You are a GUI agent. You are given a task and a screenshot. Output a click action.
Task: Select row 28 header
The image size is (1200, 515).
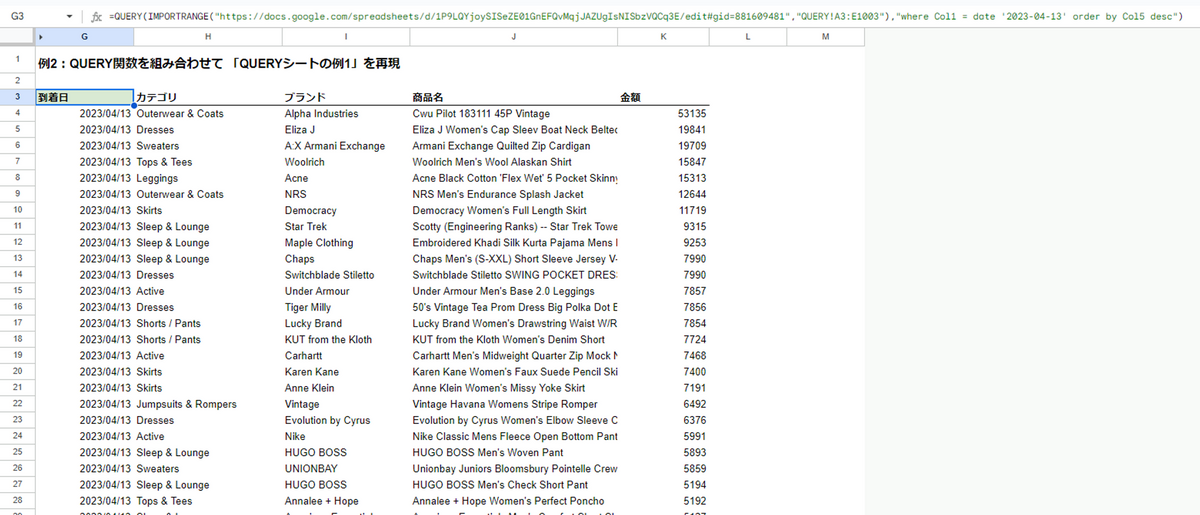pos(17,500)
